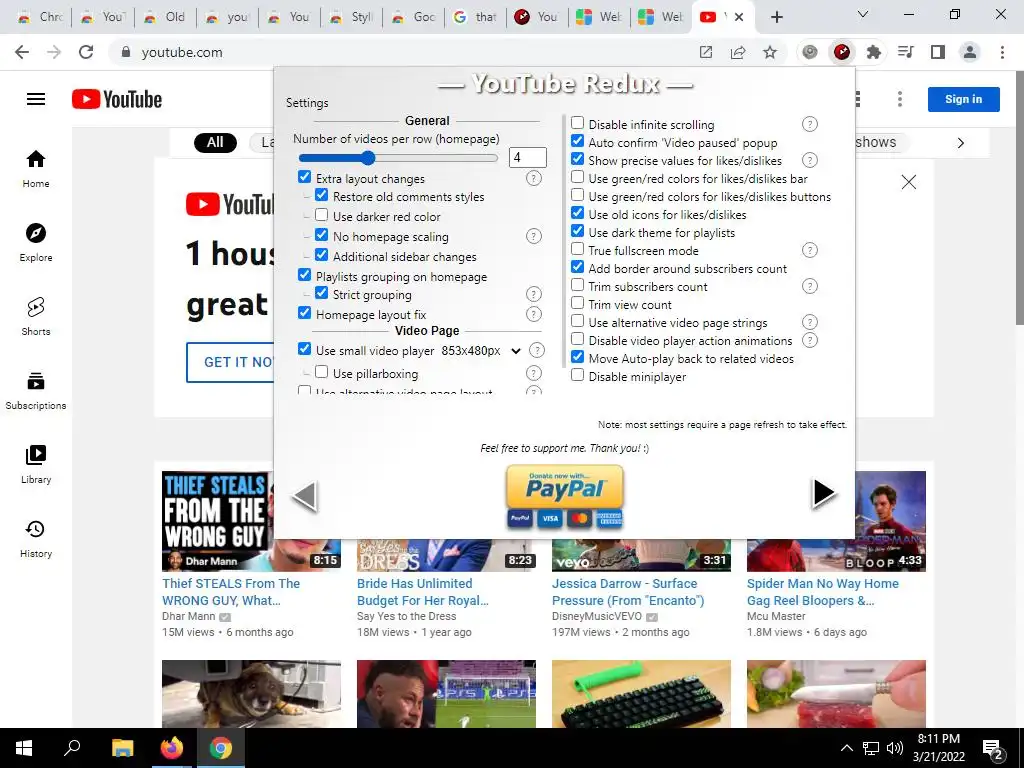1024x768 pixels.
Task: Open History in the sidebar
Action: (36, 537)
